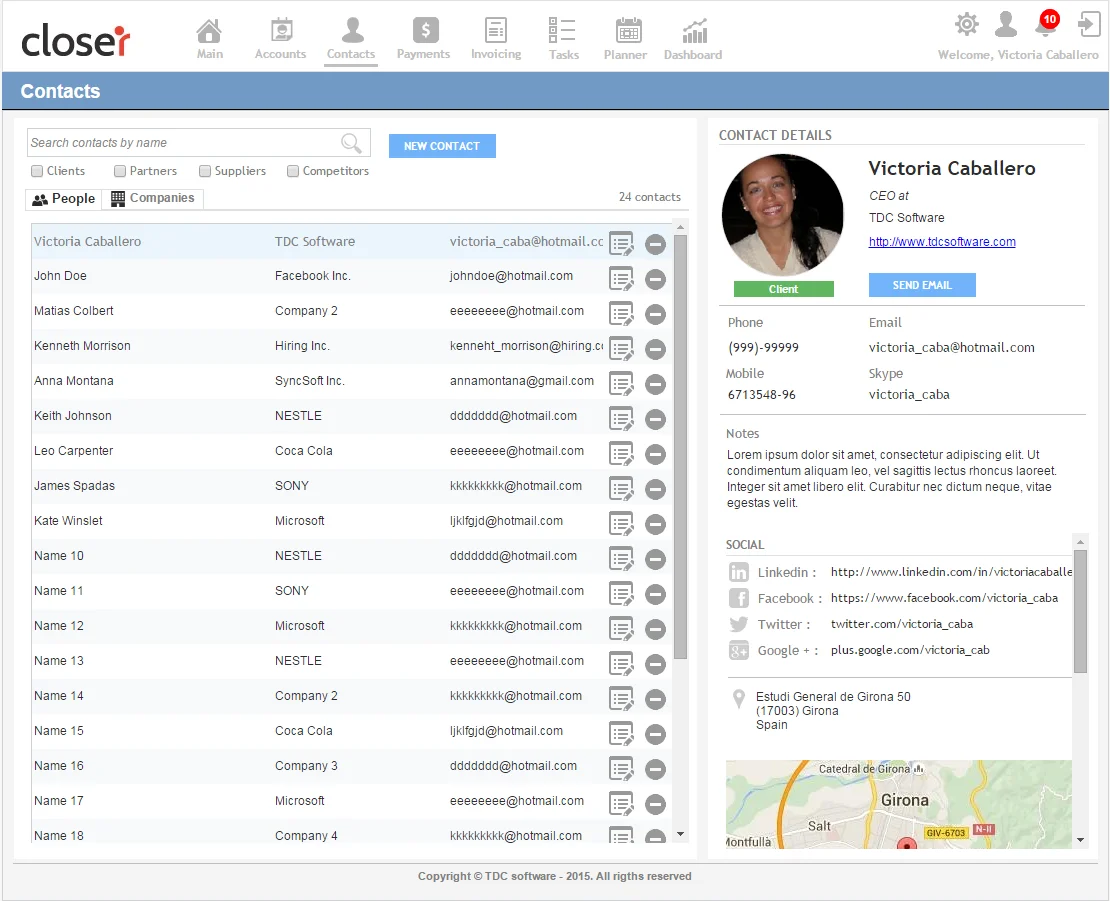Switch to the Companies tab
Screen dimensions: 1110x901
tap(153, 199)
